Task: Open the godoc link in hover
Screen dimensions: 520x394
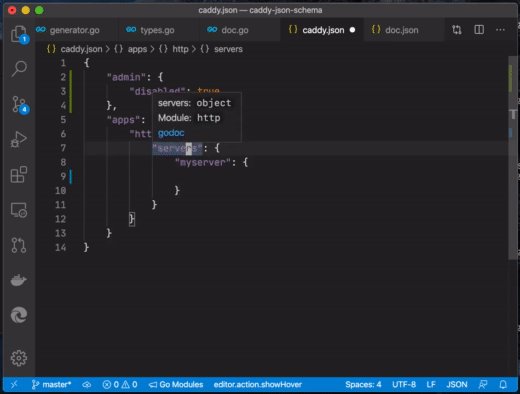Action: click(171, 133)
